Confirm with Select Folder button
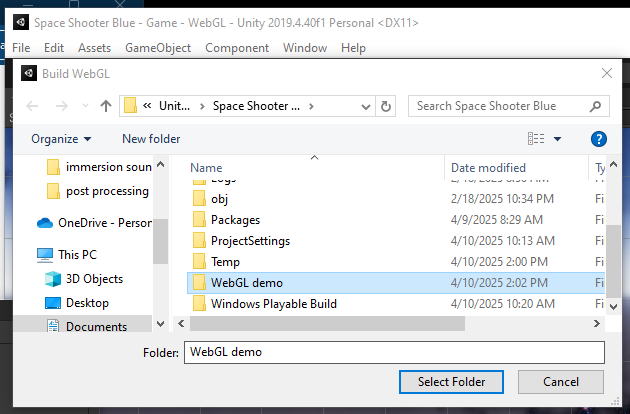This screenshot has height=414, width=630. pos(451,382)
